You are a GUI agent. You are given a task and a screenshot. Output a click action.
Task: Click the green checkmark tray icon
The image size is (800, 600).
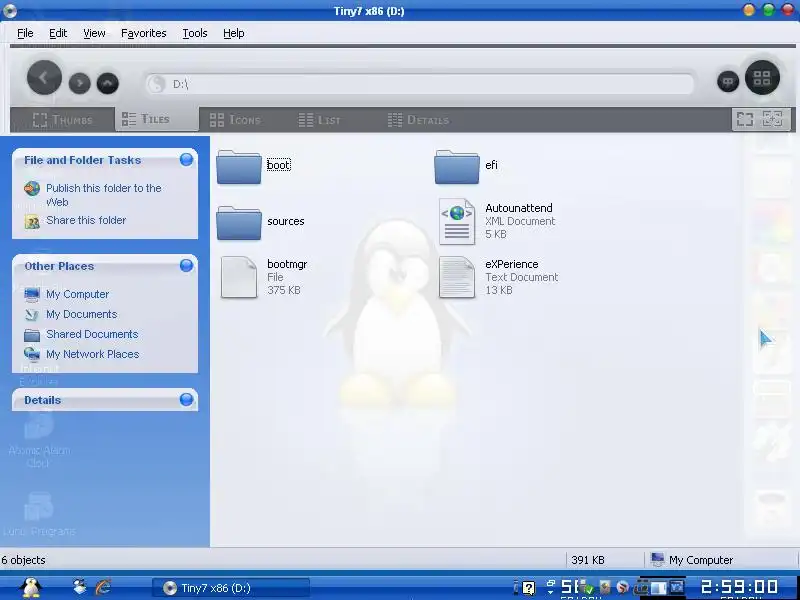coord(588,589)
